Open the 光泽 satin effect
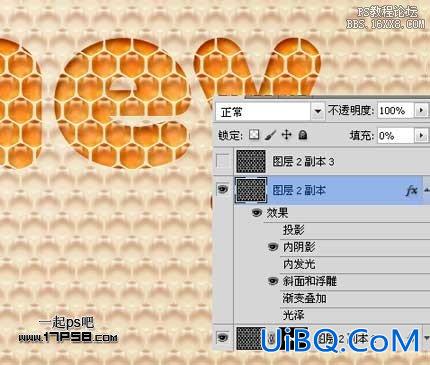Screen dimensions: 430x365 [x=294, y=315]
